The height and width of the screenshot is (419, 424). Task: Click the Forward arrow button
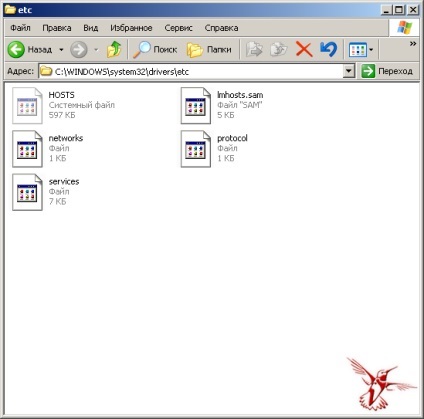pyautogui.click(x=79, y=50)
